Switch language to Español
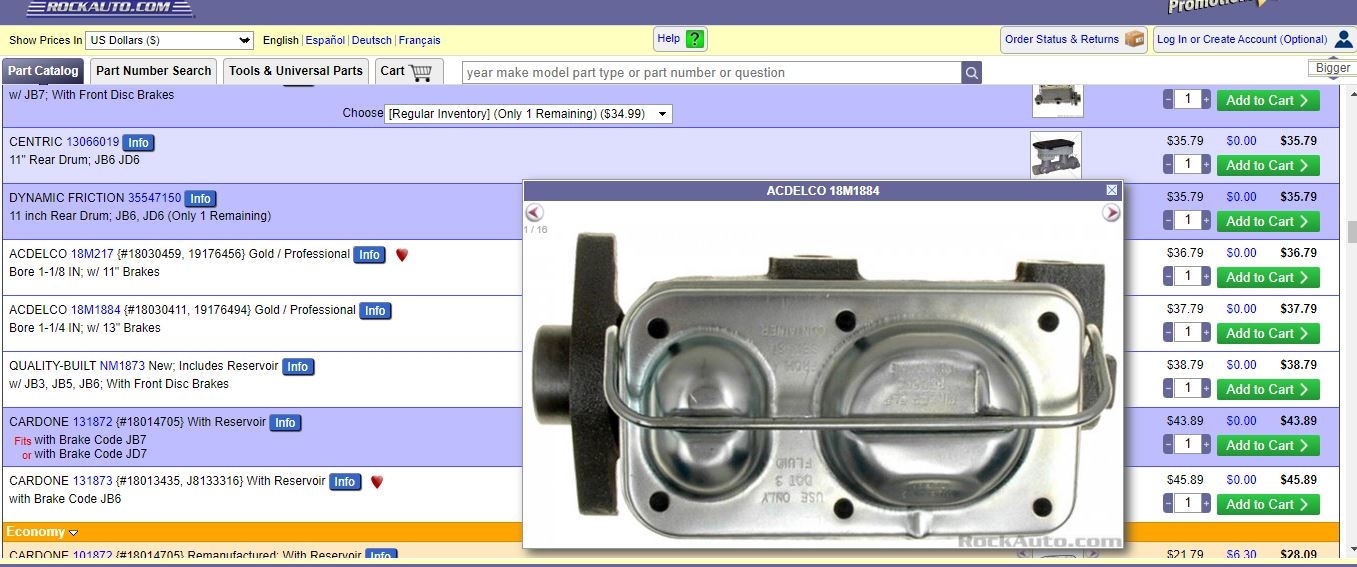 [x=325, y=40]
